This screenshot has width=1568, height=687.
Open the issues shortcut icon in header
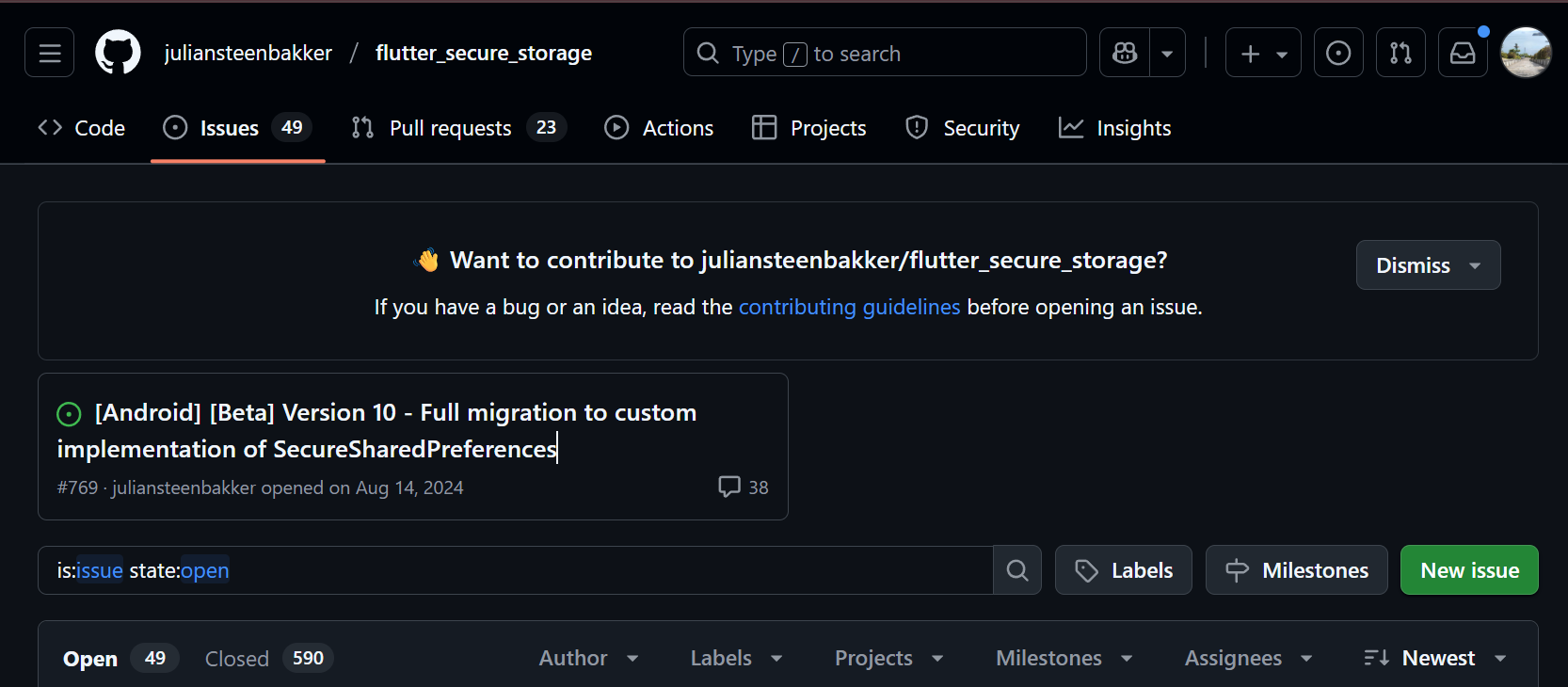[1337, 53]
